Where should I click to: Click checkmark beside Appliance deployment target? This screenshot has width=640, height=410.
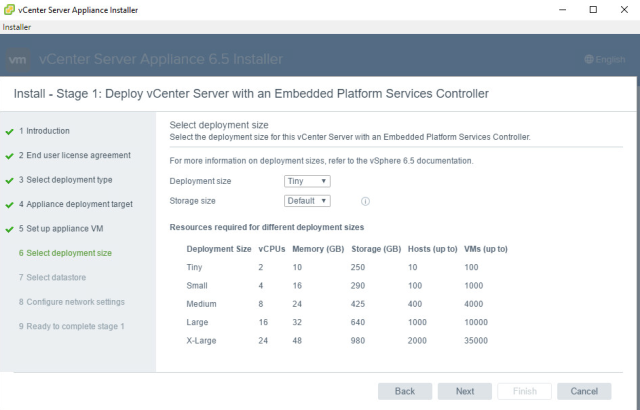[x=9, y=205]
